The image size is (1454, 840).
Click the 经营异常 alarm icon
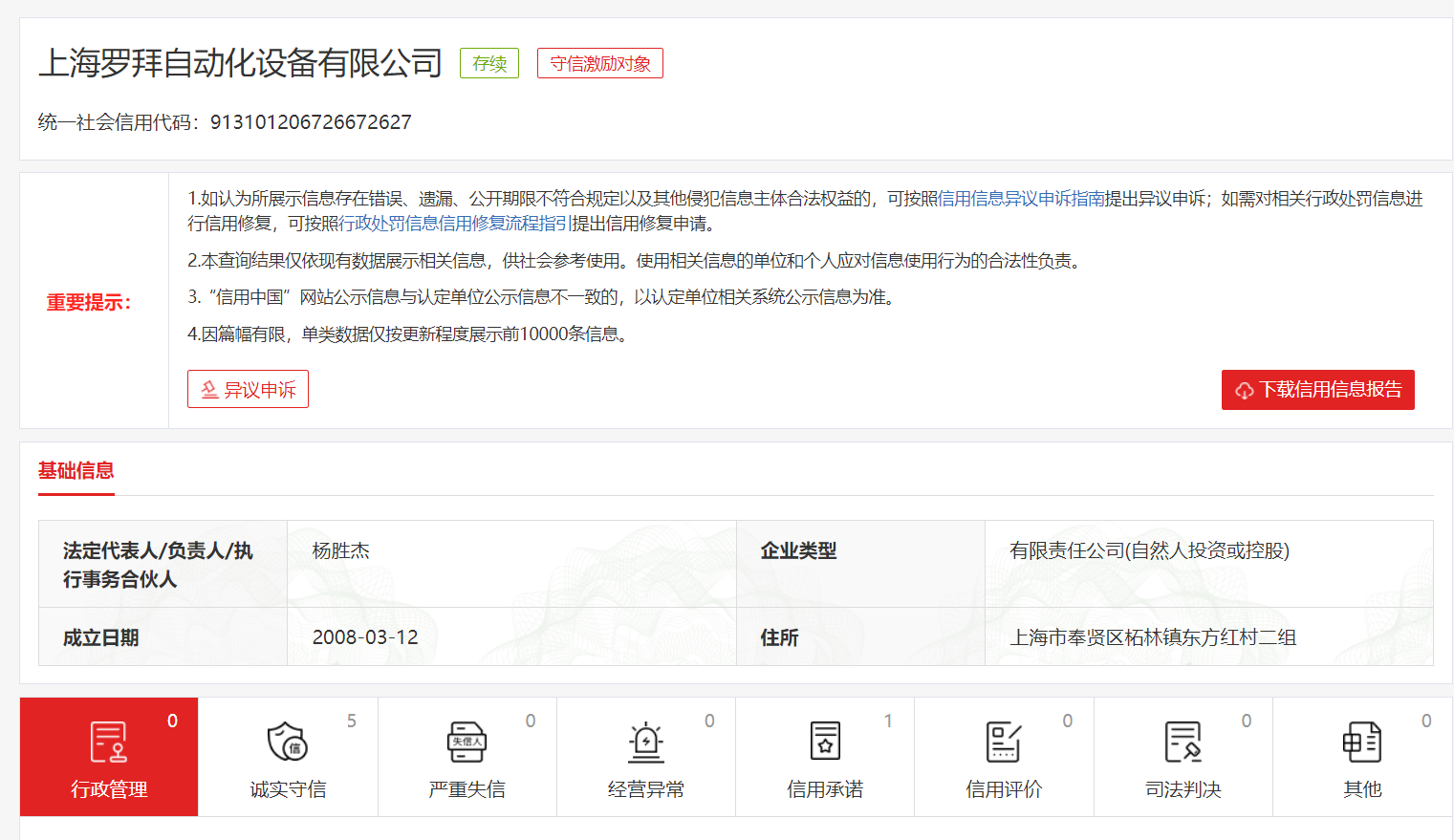(x=646, y=742)
